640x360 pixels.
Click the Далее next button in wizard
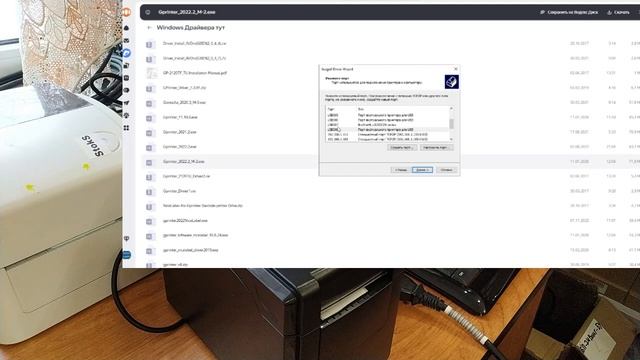422,170
